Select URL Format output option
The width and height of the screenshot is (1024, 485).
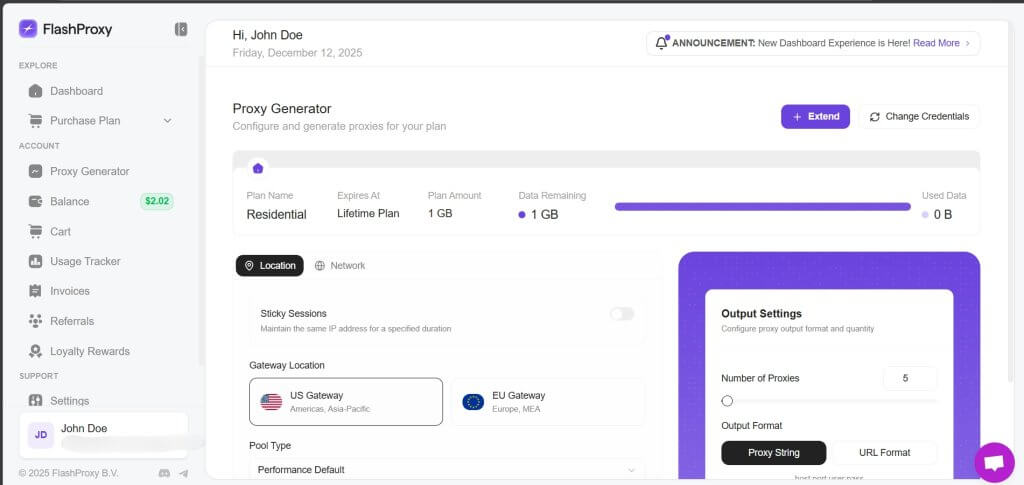(884, 453)
